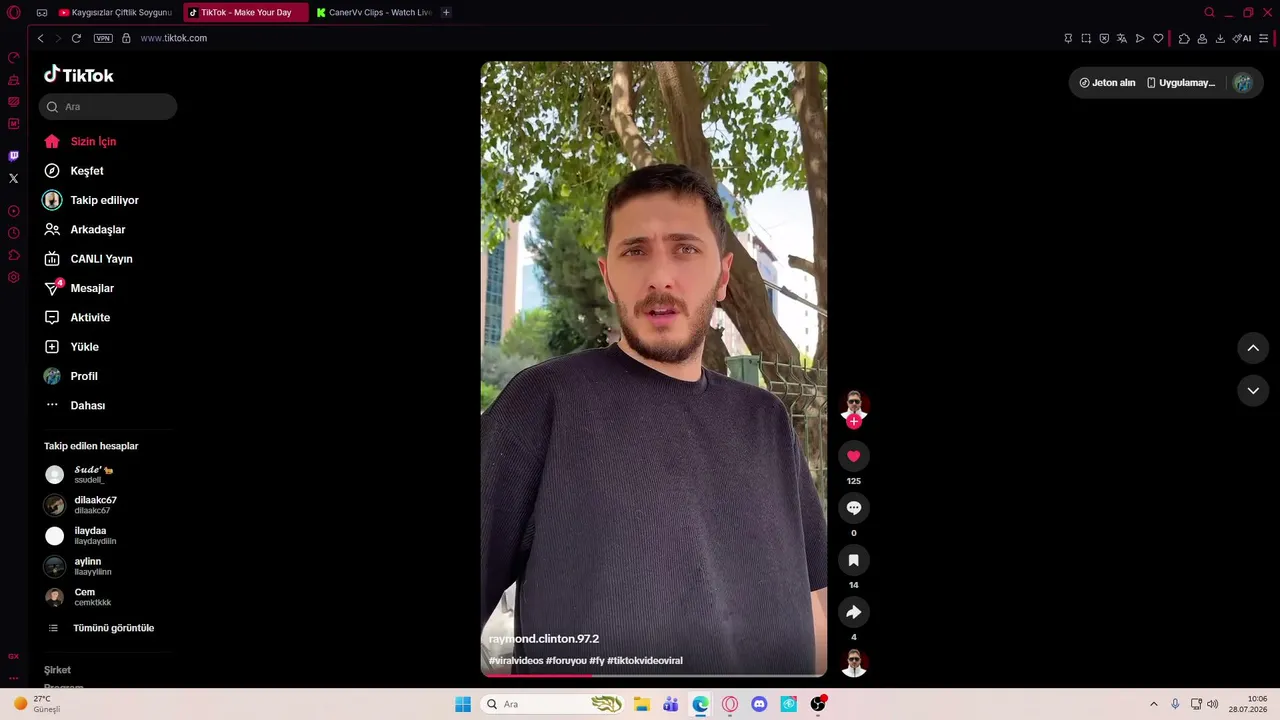Image resolution: width=1280 pixels, height=720 pixels.
Task: Click the #viralvideos hashtag
Action: (x=516, y=661)
